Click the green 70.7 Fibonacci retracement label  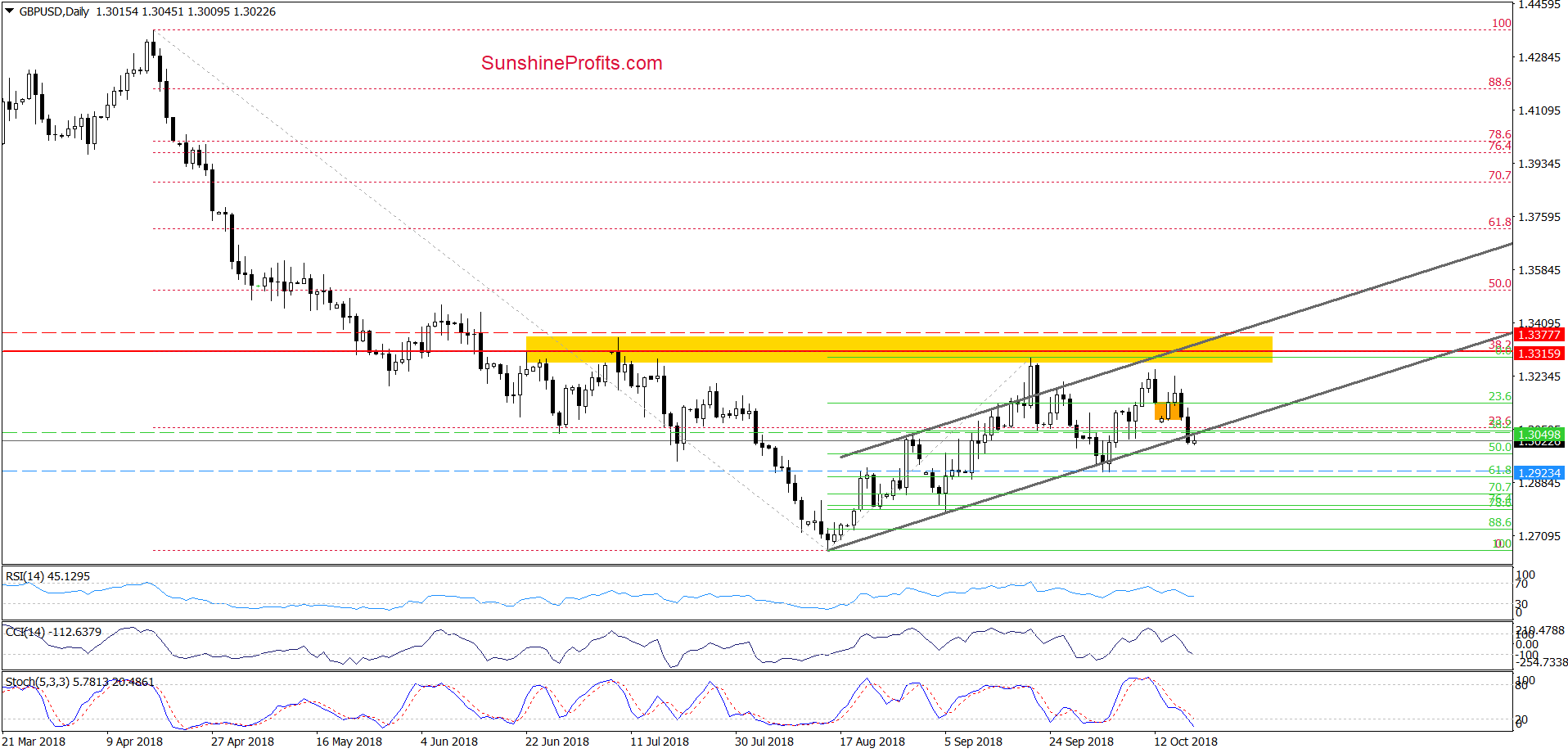(1499, 487)
